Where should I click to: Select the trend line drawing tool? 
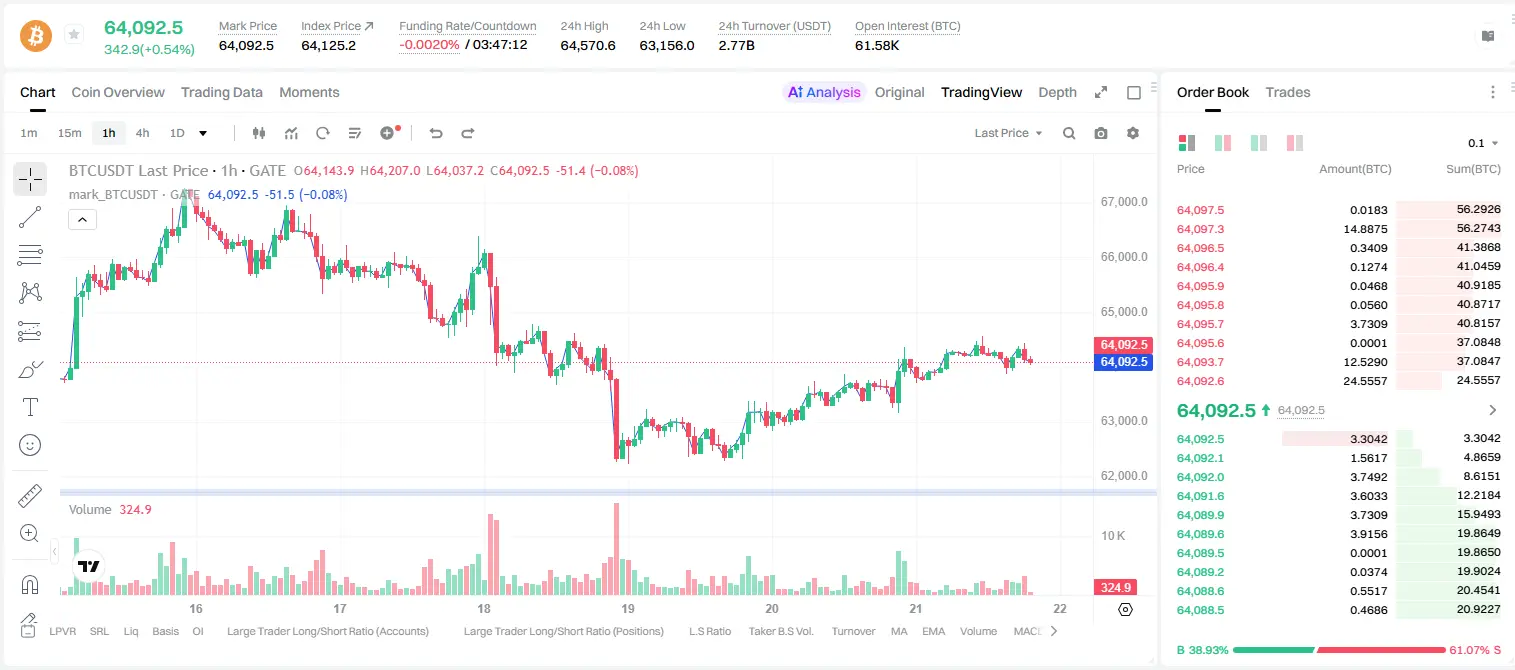(x=30, y=217)
